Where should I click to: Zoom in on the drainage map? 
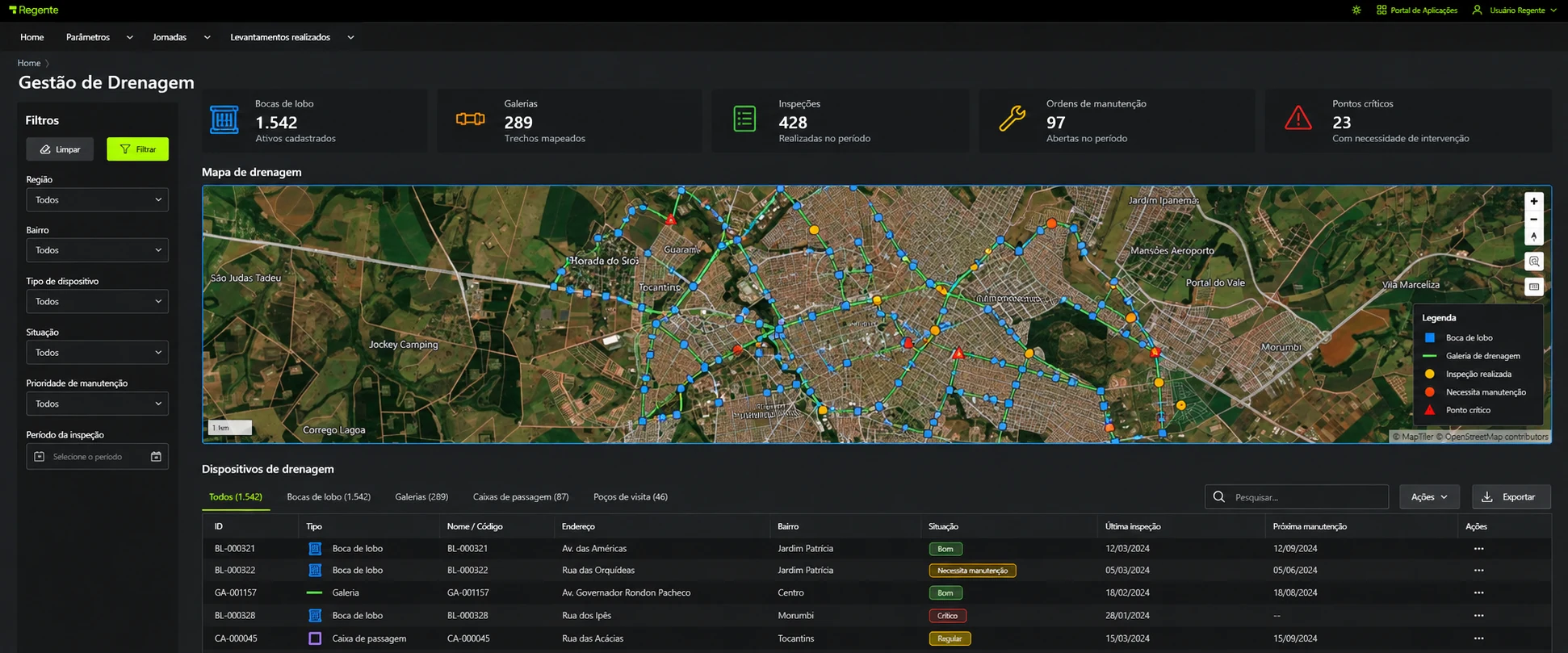pos(1534,201)
